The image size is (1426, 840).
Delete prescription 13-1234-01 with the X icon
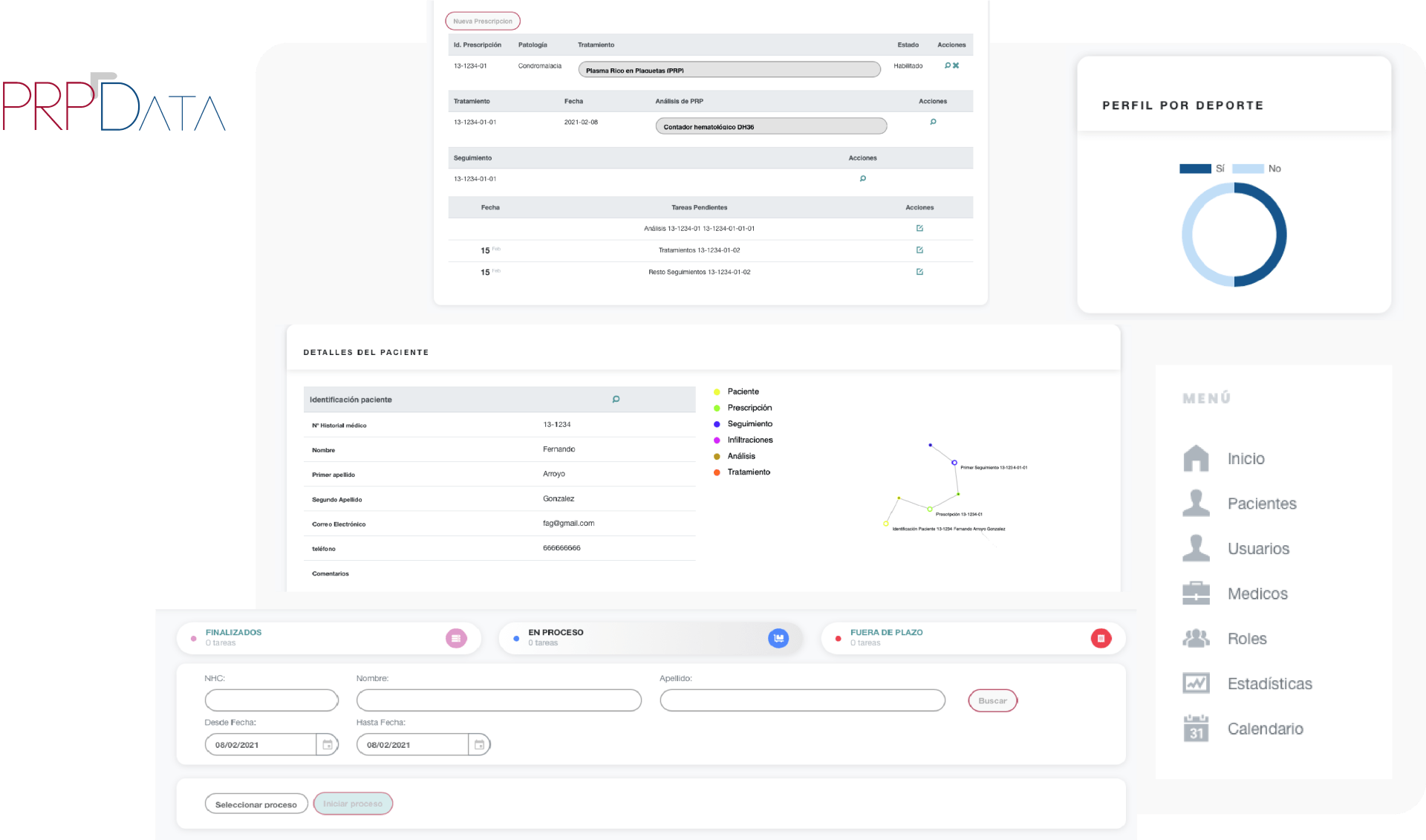click(x=956, y=65)
